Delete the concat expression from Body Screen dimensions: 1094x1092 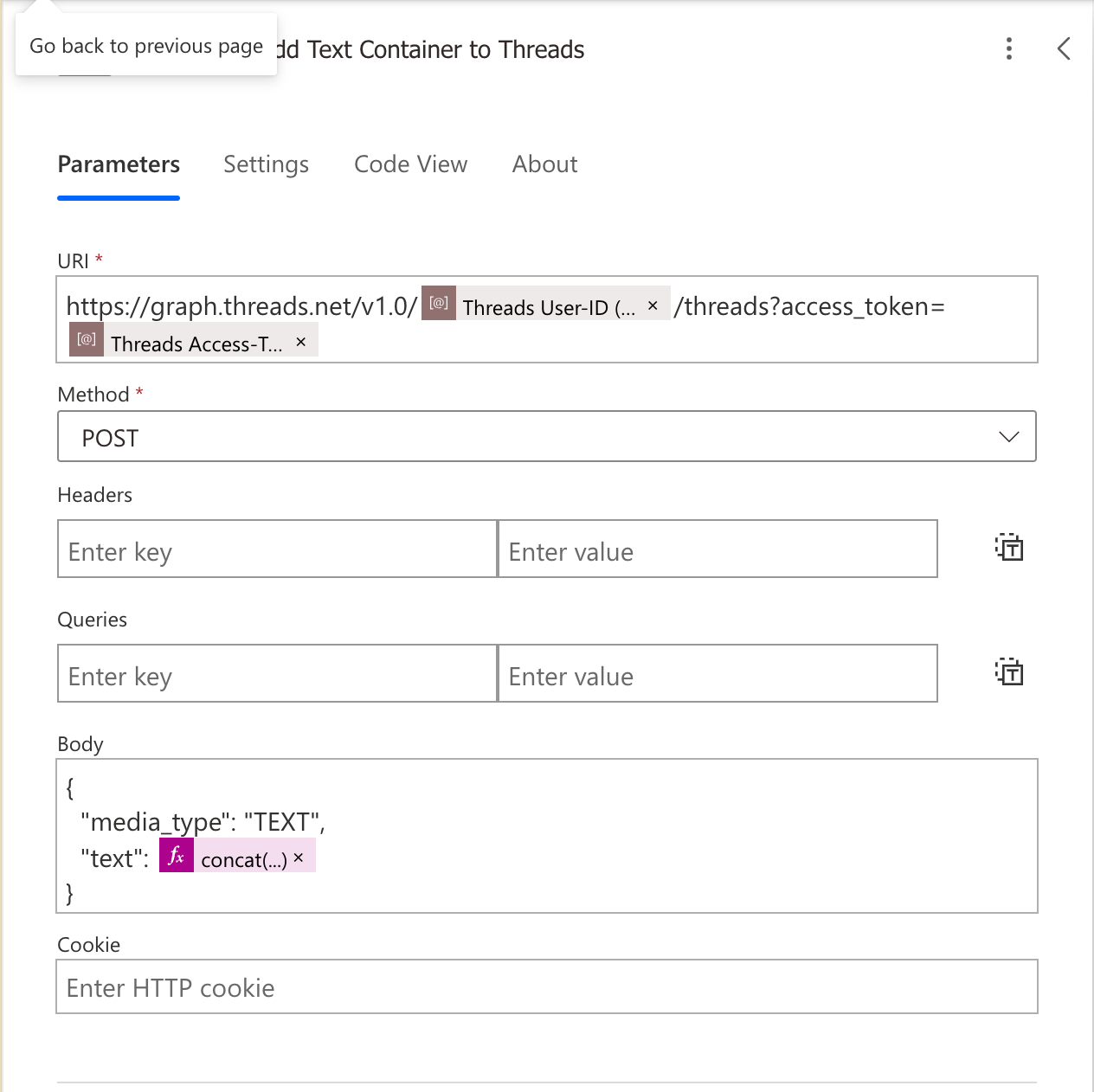[x=299, y=858]
